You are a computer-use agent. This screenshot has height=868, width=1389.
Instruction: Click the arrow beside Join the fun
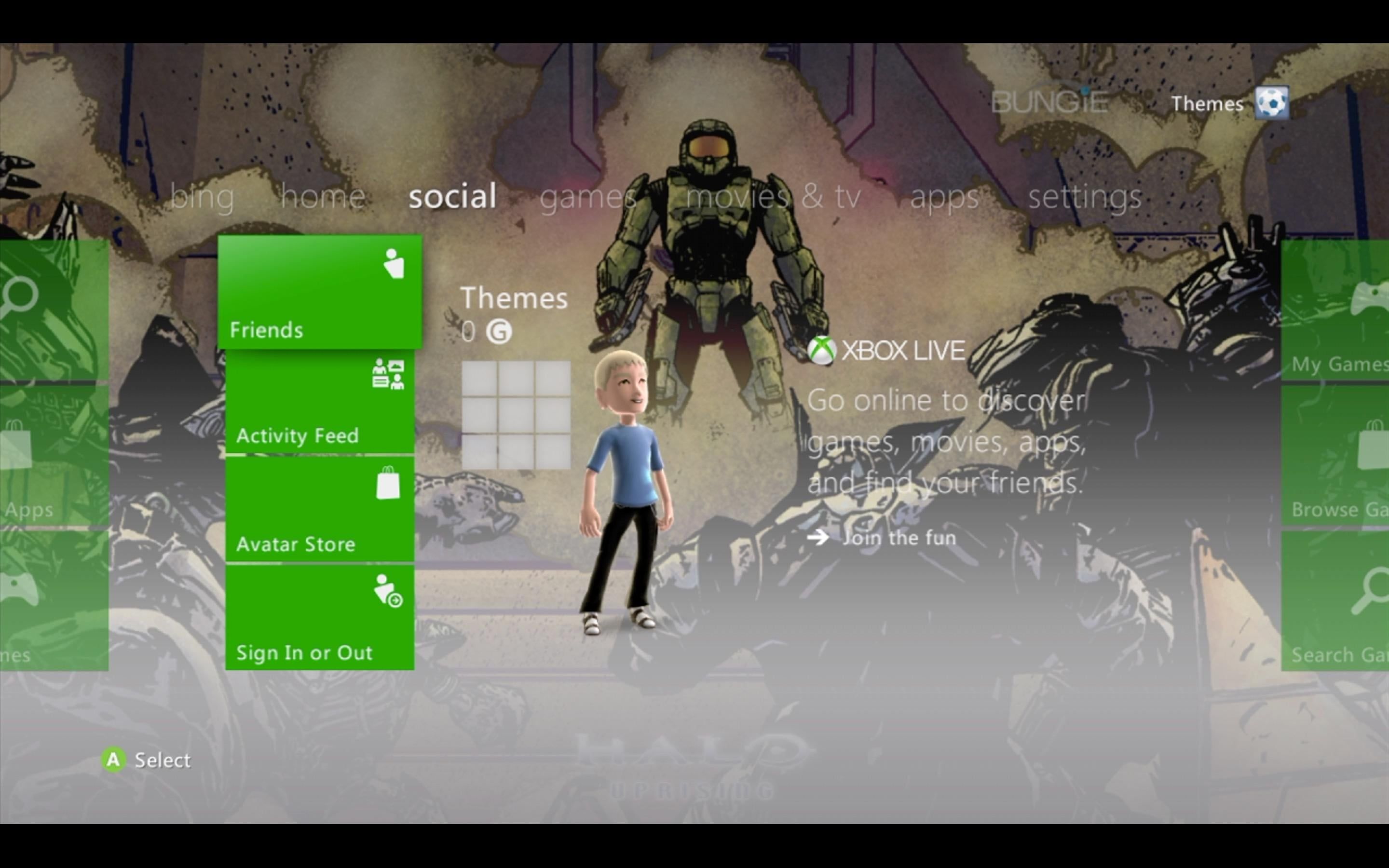click(x=818, y=538)
